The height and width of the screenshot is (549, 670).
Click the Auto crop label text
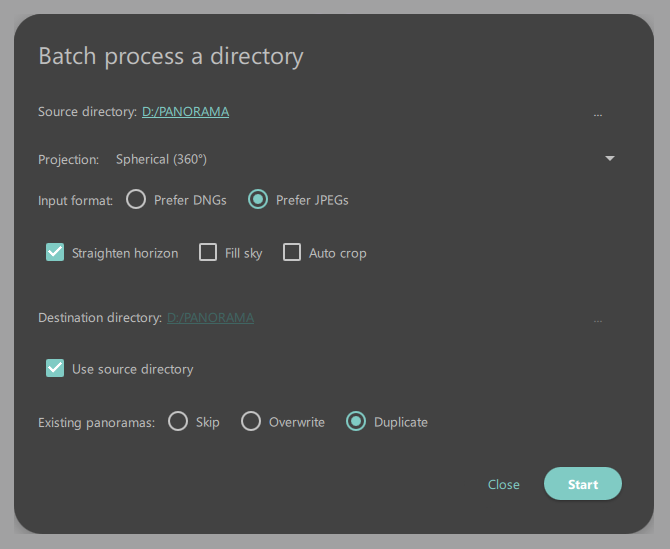338,253
